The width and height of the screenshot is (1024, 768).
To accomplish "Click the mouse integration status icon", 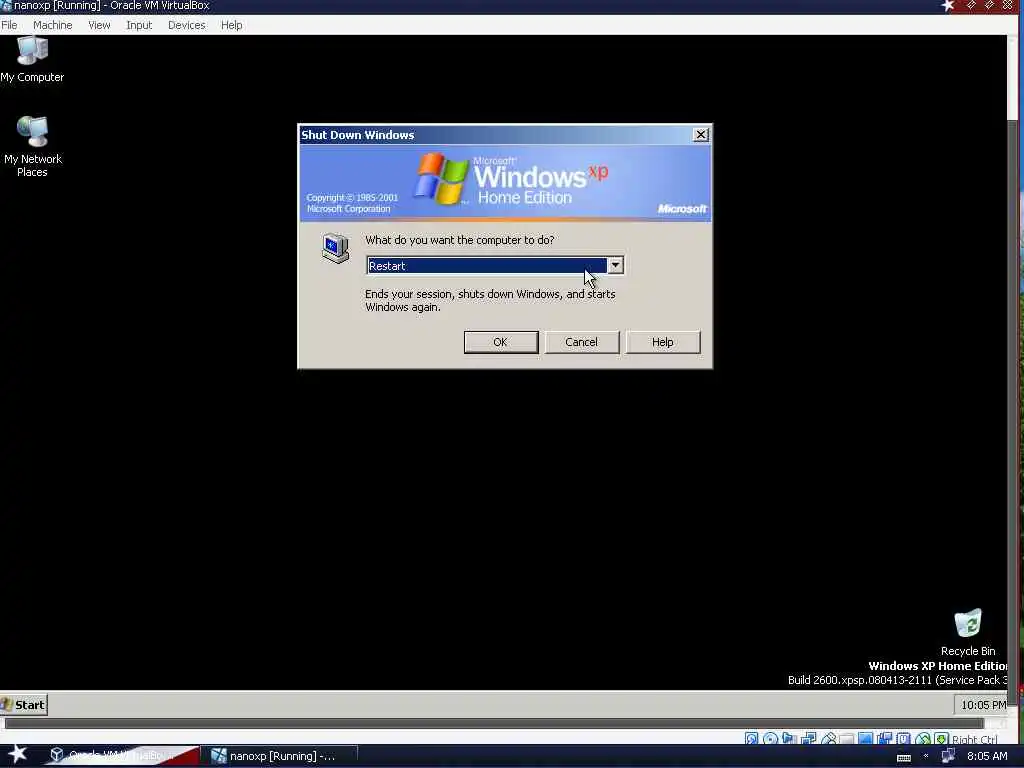I will coord(923,739).
